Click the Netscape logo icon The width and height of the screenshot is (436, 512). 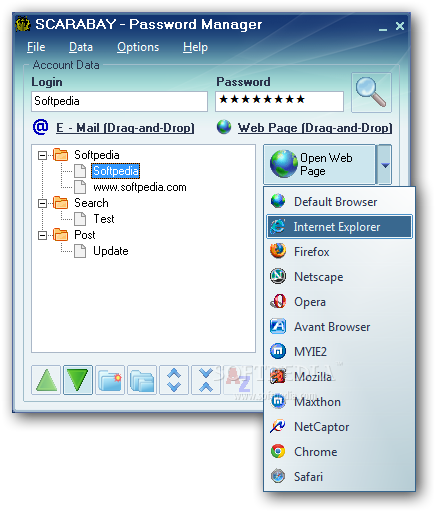pyautogui.click(x=278, y=276)
